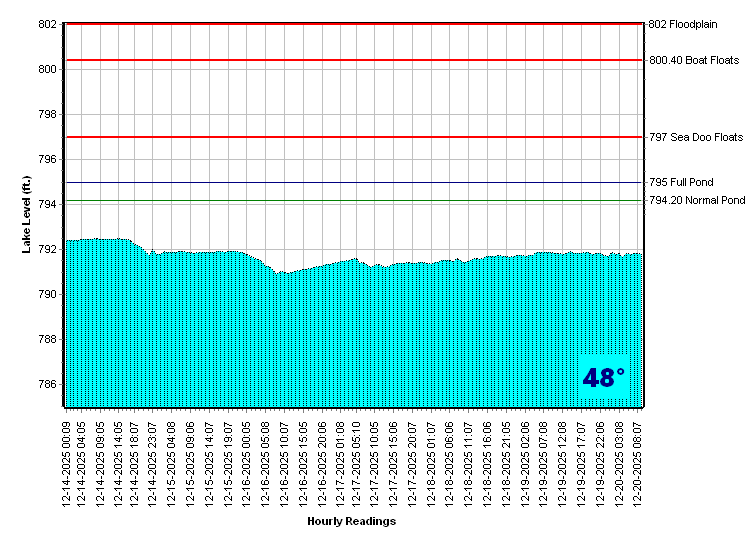Click the 48° temperature badge
Image resolution: width=750 pixels, height=550 pixels.
tap(603, 378)
